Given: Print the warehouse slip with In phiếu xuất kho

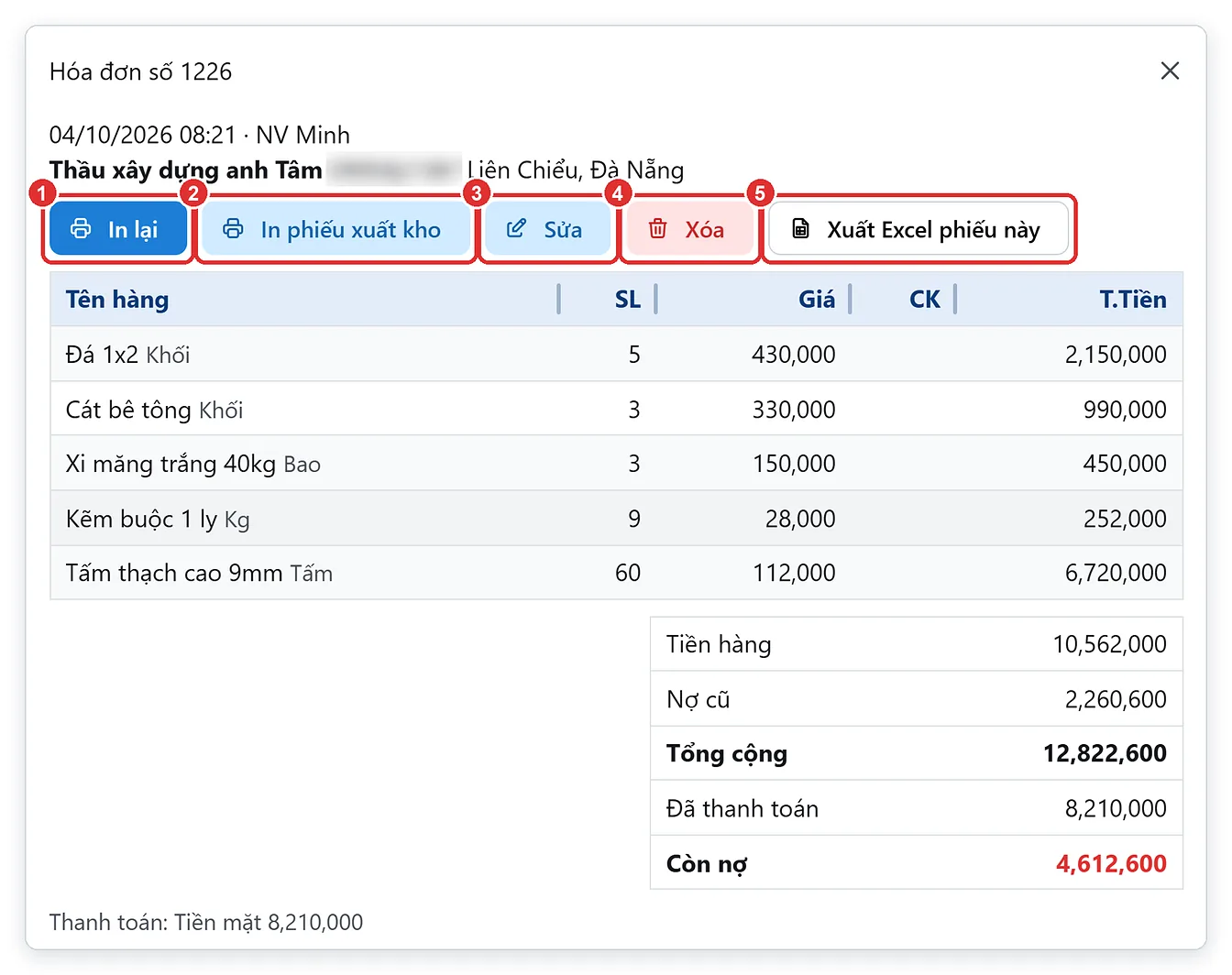Looking at the screenshot, I should coord(336,229).
